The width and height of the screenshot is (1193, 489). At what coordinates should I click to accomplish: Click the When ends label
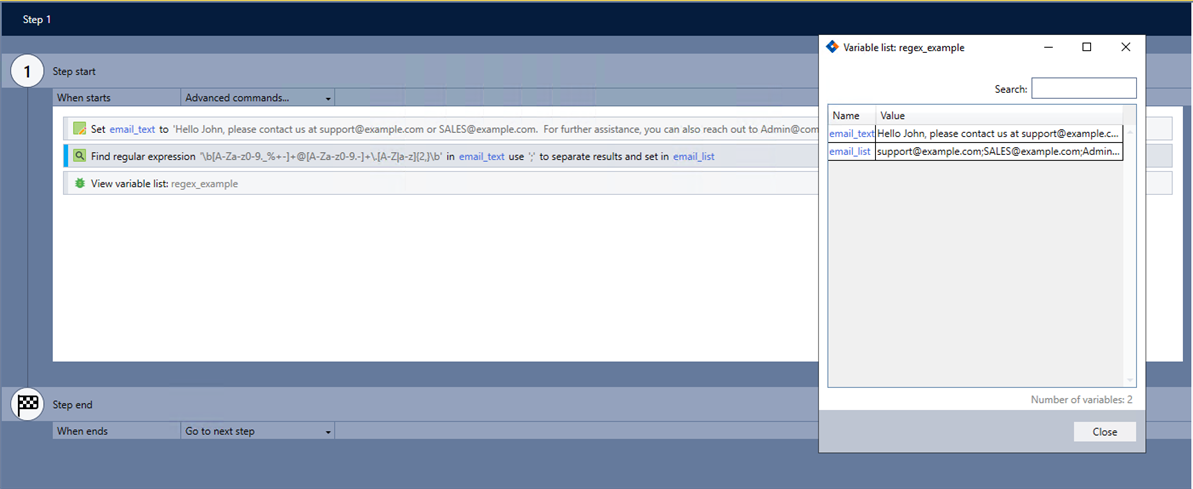tap(82, 431)
